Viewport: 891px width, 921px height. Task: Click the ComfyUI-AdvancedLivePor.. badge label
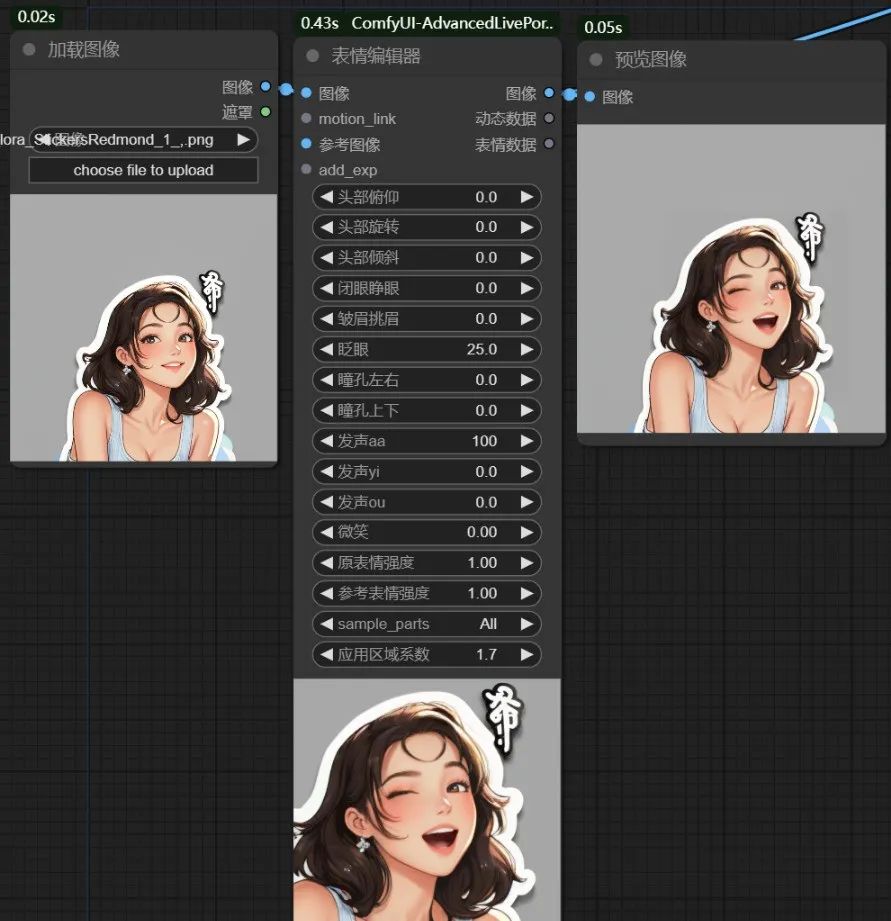pos(452,23)
